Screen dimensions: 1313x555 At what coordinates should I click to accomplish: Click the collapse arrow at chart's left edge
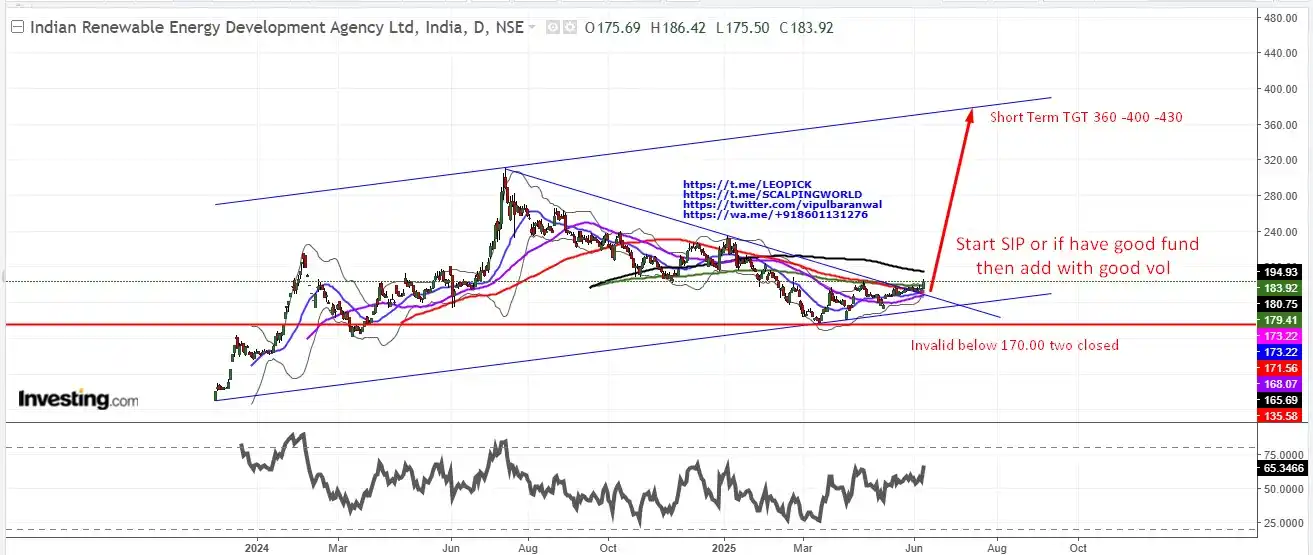(x=3, y=277)
